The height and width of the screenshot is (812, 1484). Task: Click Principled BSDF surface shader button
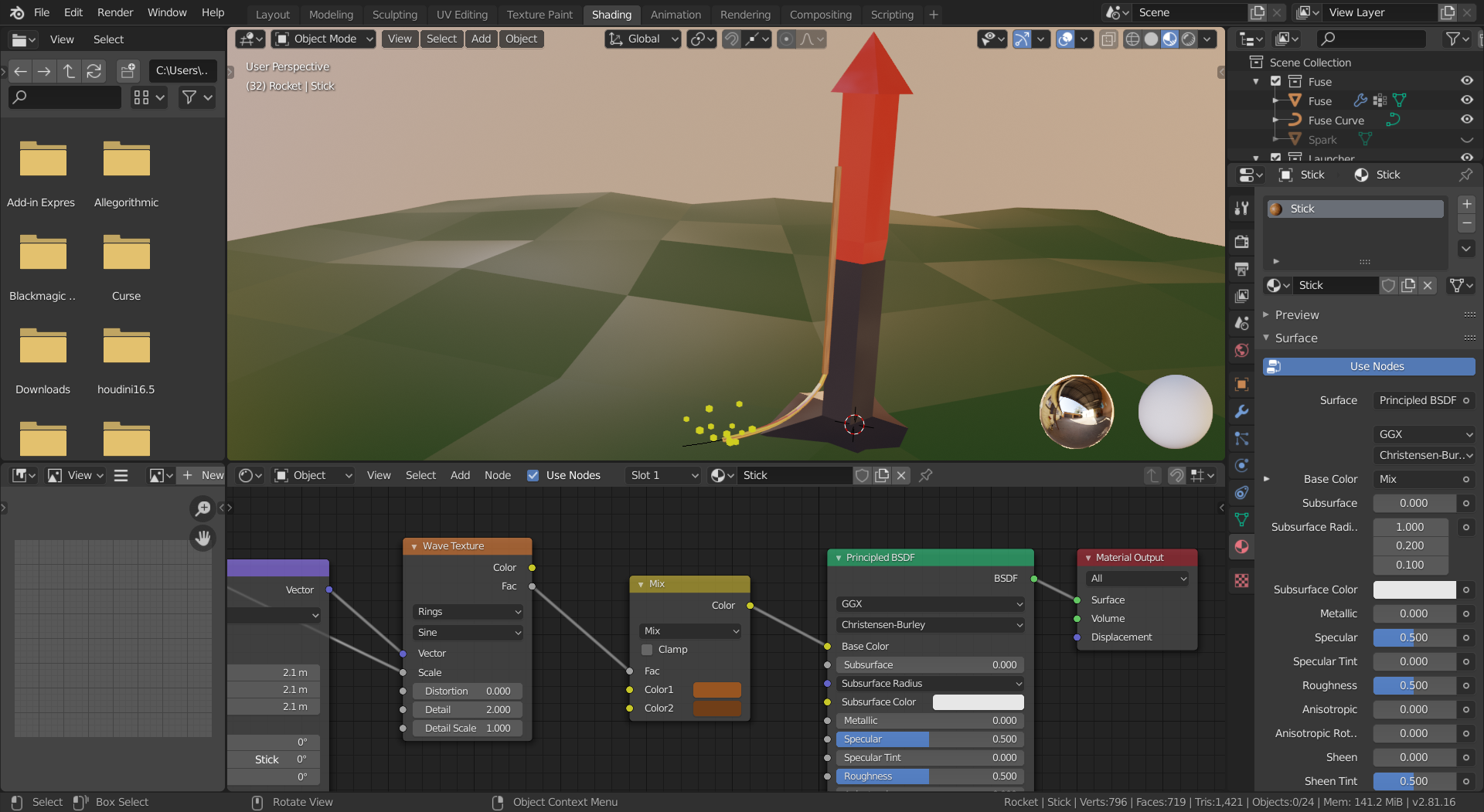[1424, 400]
